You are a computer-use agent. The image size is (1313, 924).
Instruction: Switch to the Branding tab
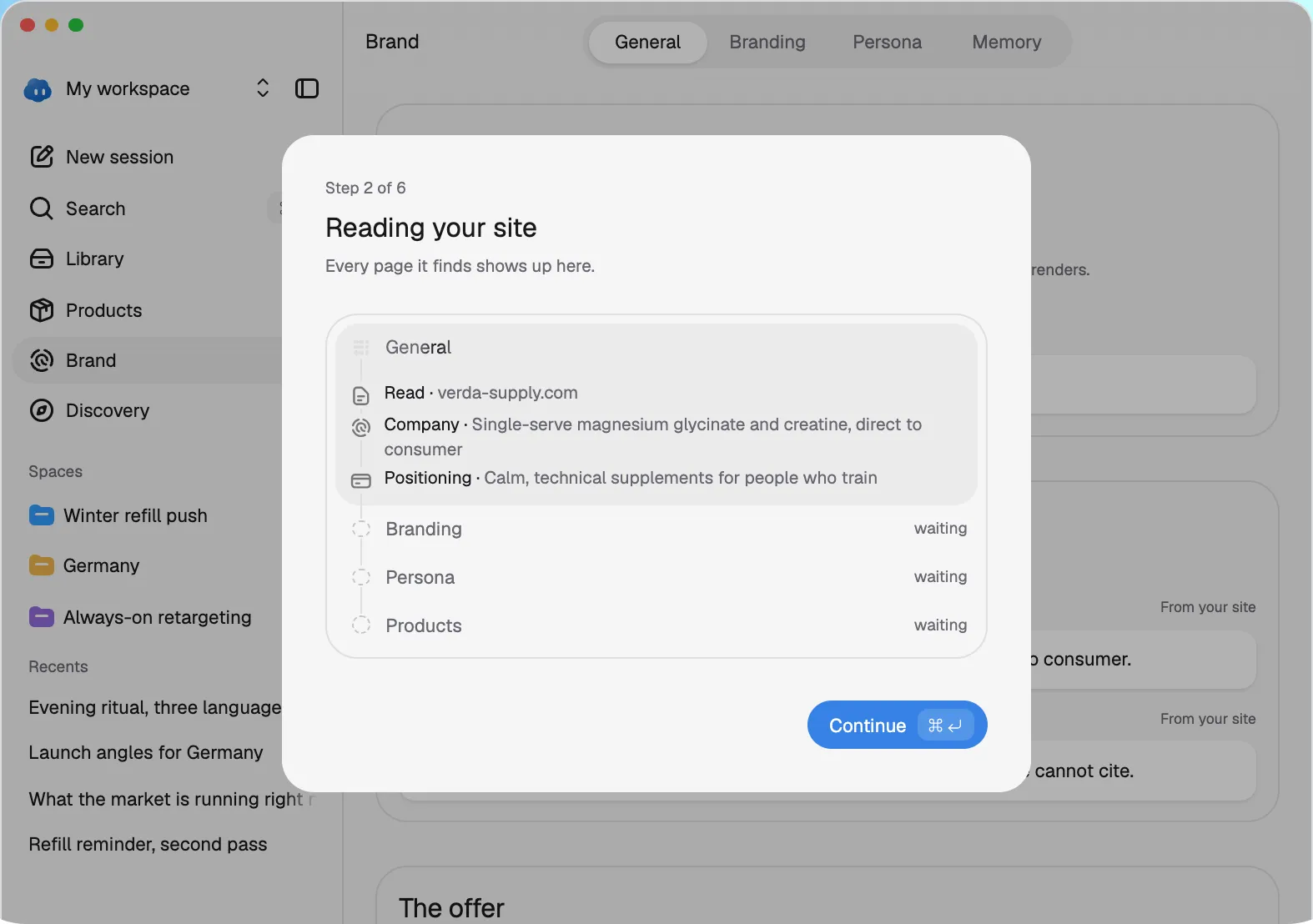click(767, 42)
